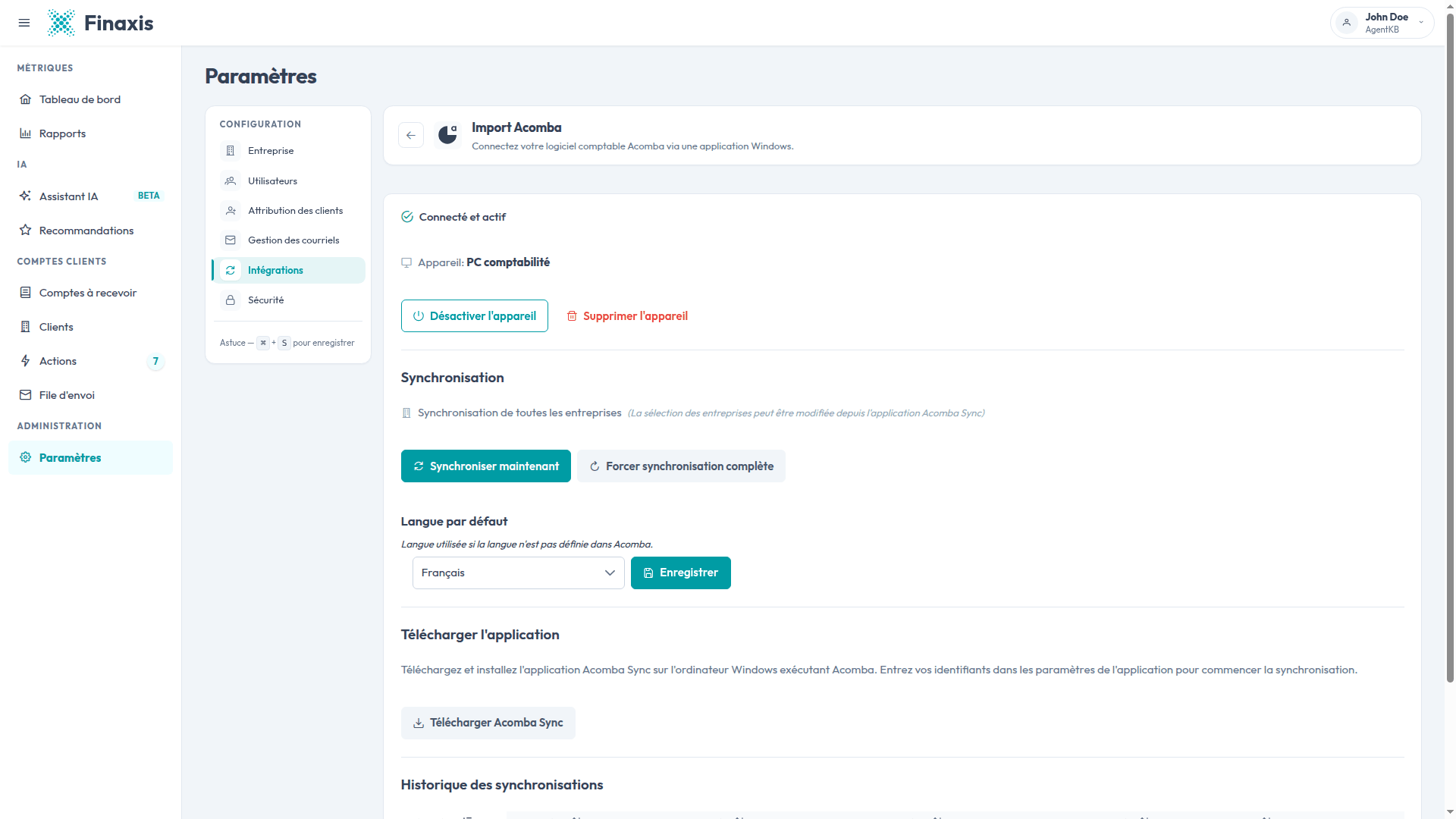Select Utilisateurs configuration item
Screen dimensions: 1456x819
(288, 181)
